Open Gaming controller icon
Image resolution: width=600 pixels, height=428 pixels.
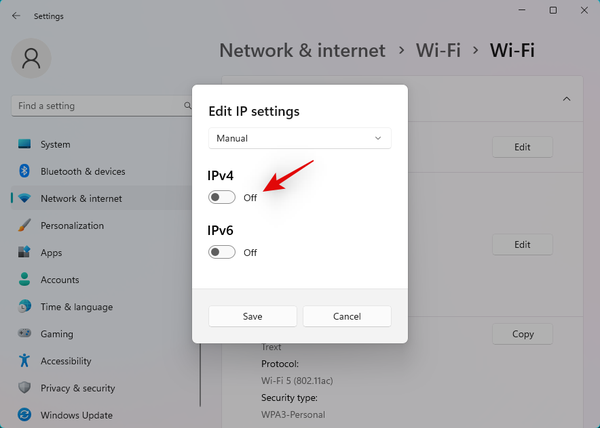pos(24,333)
